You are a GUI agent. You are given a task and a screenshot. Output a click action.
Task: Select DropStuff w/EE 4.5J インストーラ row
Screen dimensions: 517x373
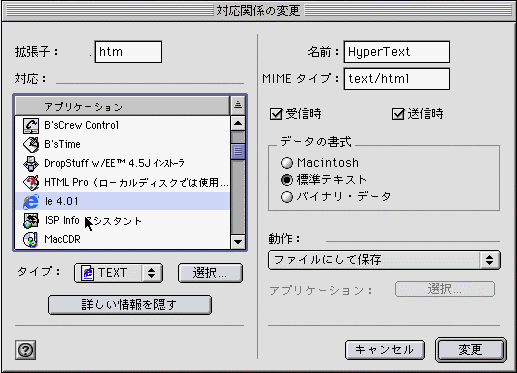click(x=122, y=163)
